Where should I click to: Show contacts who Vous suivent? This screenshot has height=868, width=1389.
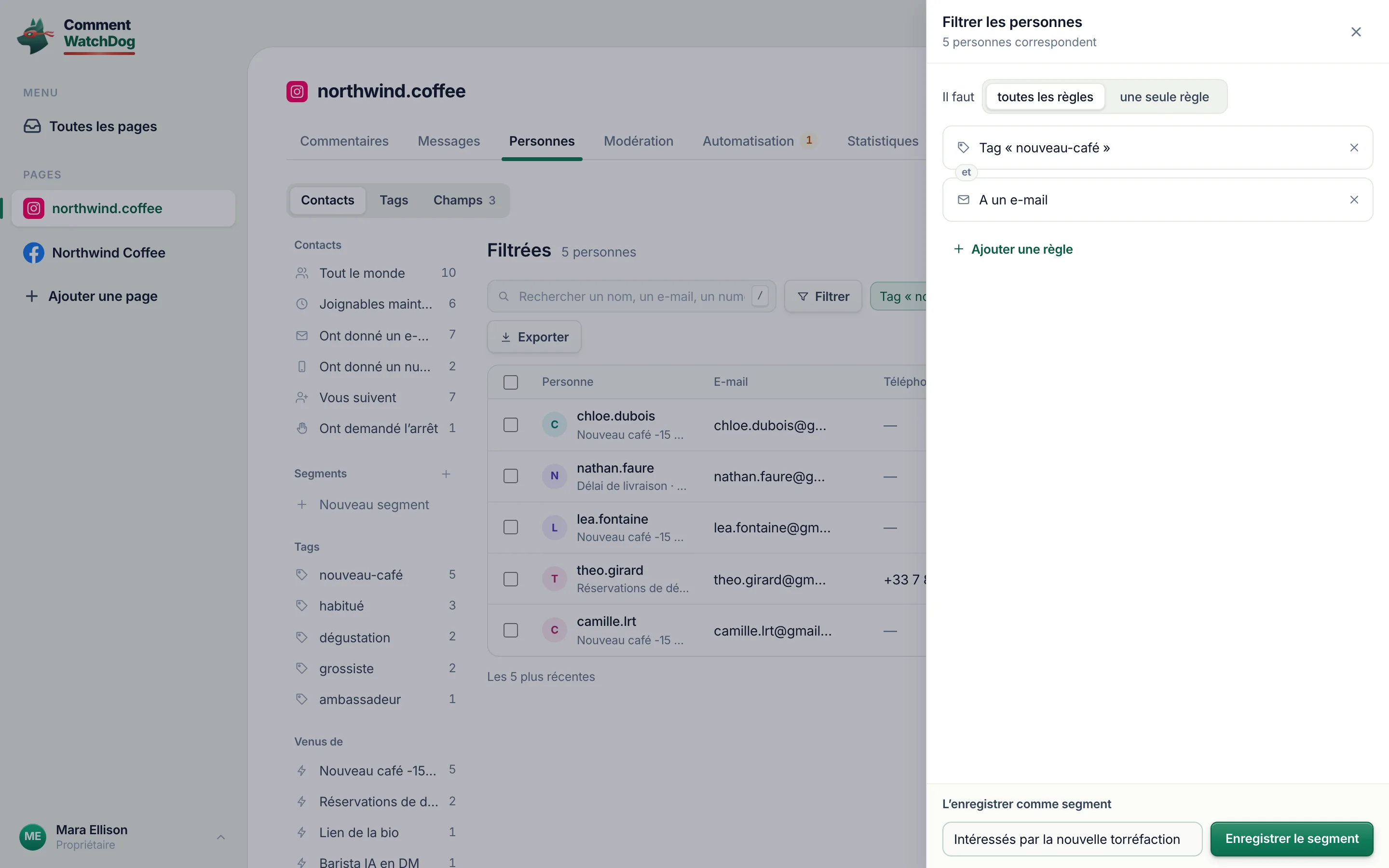(376, 397)
